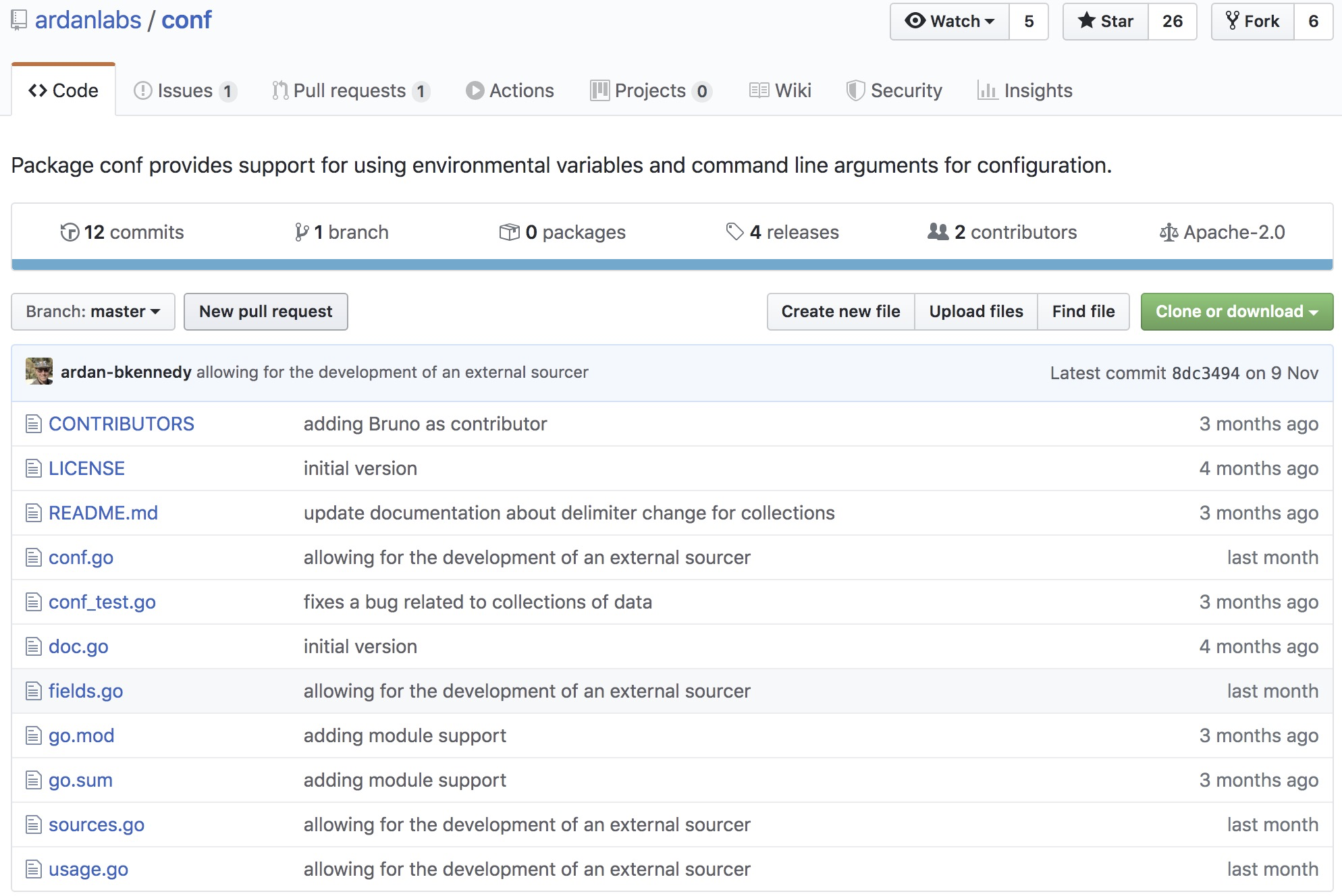Open the Pull requests tab
The width and height of the screenshot is (1342, 896).
pos(350,90)
